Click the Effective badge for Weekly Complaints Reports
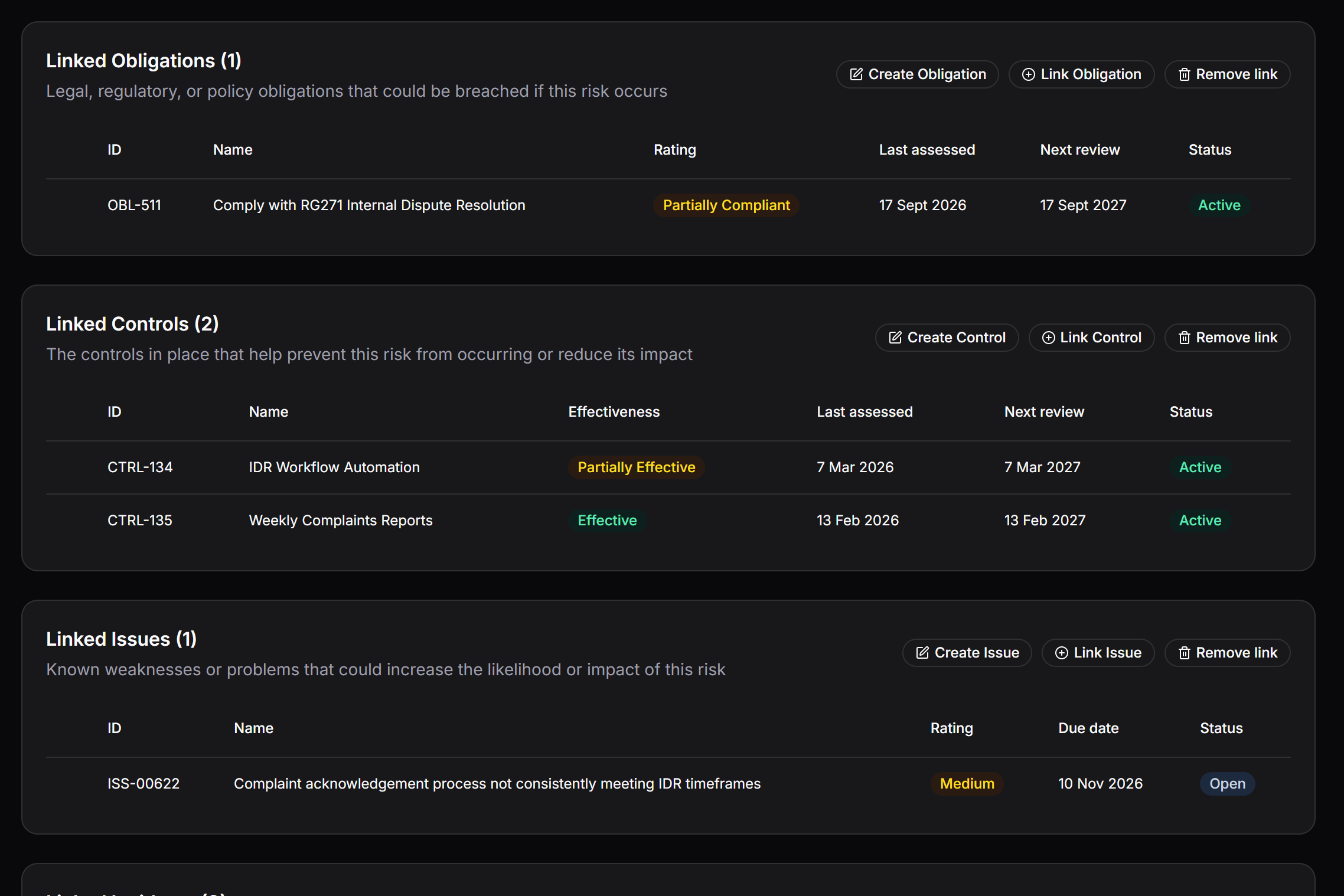The height and width of the screenshot is (896, 1344). (607, 521)
